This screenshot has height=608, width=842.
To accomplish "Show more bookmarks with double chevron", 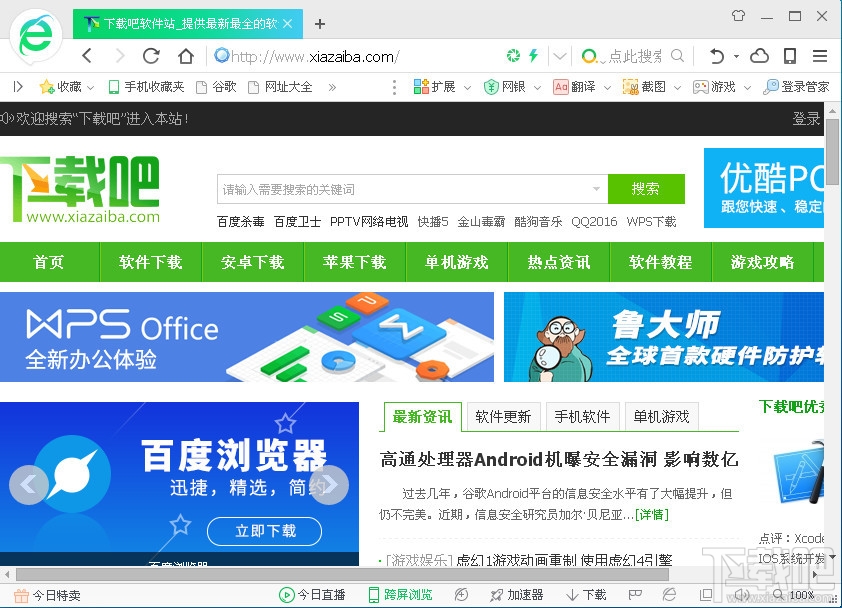I will 332,87.
